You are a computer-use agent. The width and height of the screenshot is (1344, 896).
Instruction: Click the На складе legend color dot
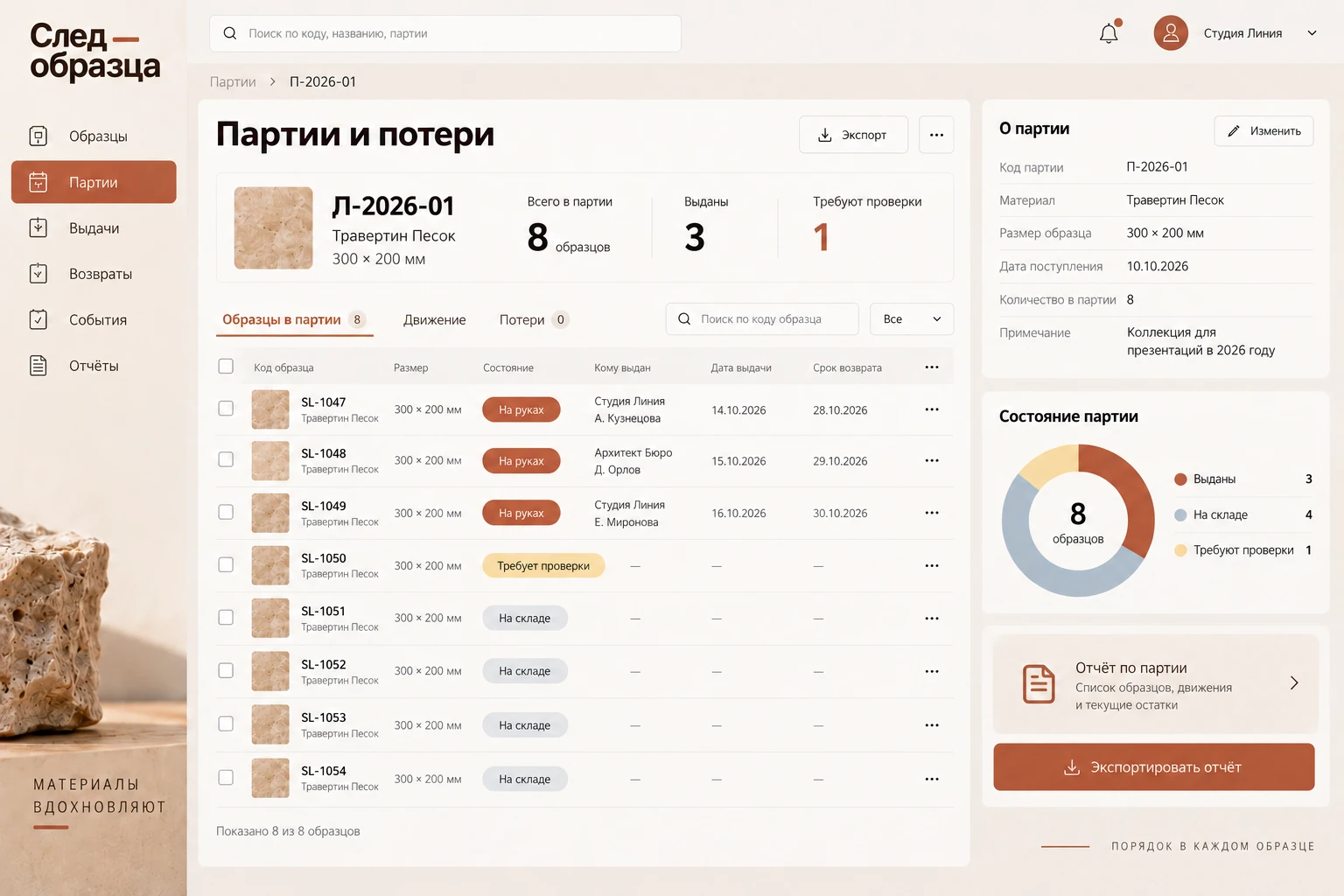[x=1180, y=515]
